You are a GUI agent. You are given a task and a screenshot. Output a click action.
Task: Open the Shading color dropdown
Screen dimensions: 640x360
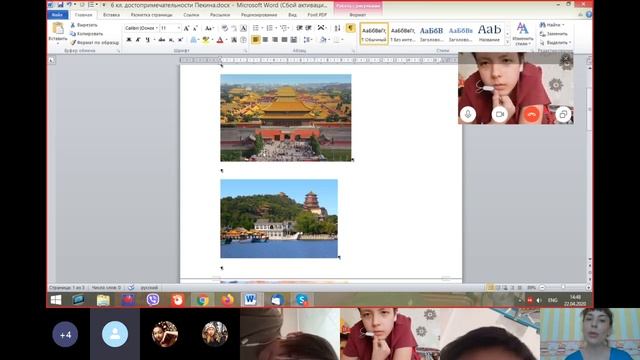[x=324, y=40]
